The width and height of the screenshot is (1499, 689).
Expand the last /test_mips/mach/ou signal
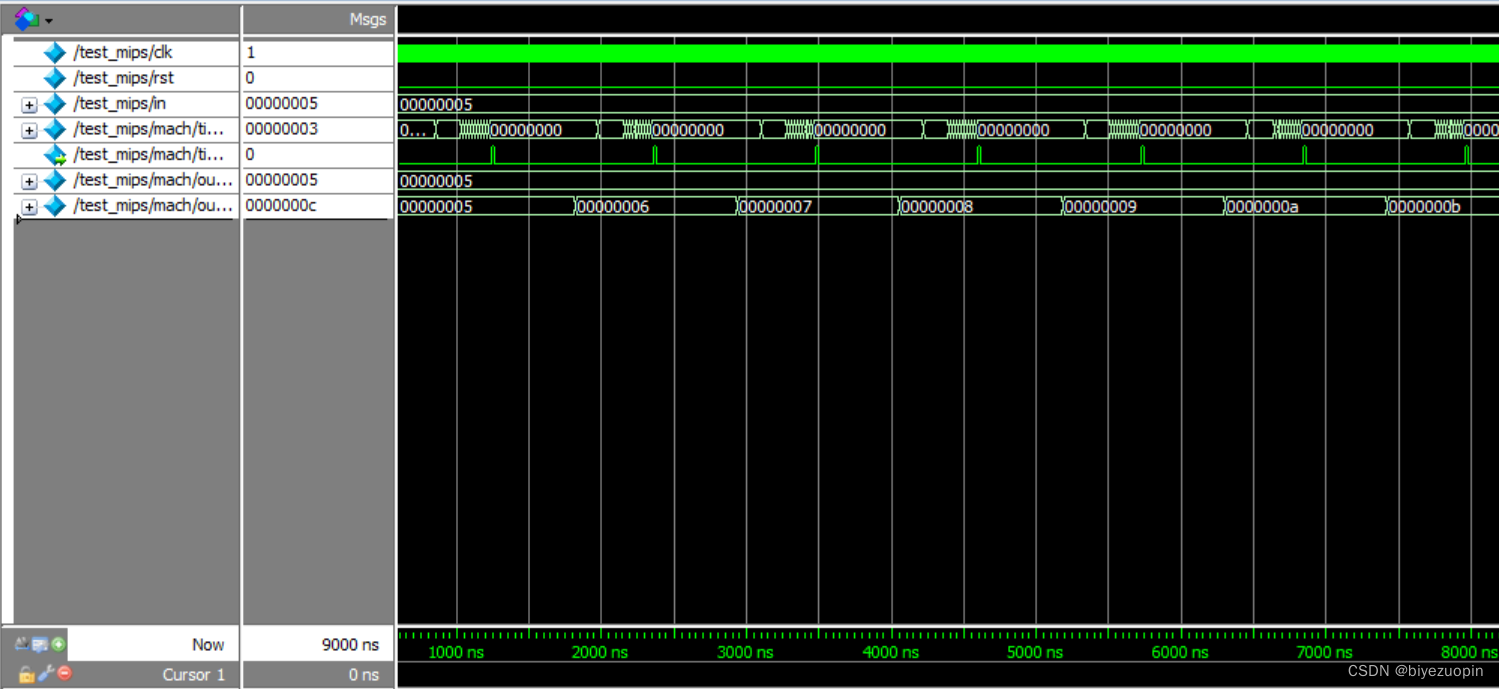(x=29, y=206)
